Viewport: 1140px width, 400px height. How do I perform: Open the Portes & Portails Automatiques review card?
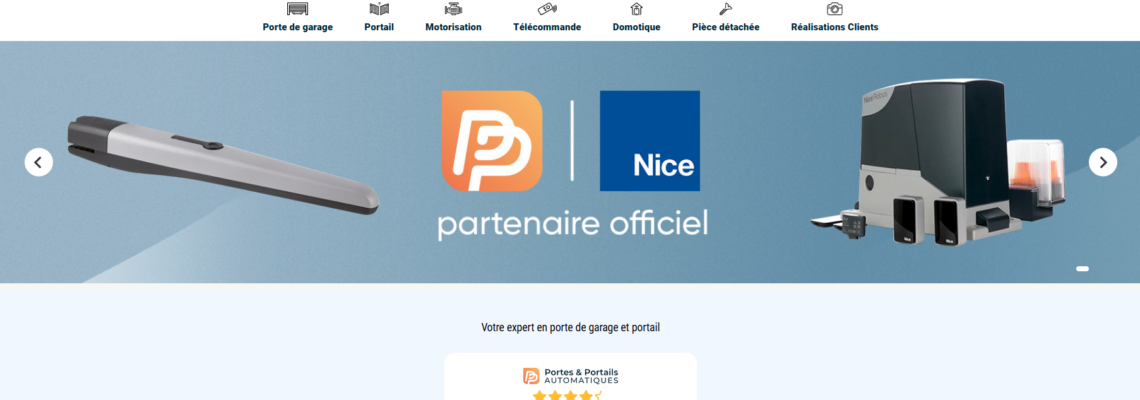tap(571, 377)
